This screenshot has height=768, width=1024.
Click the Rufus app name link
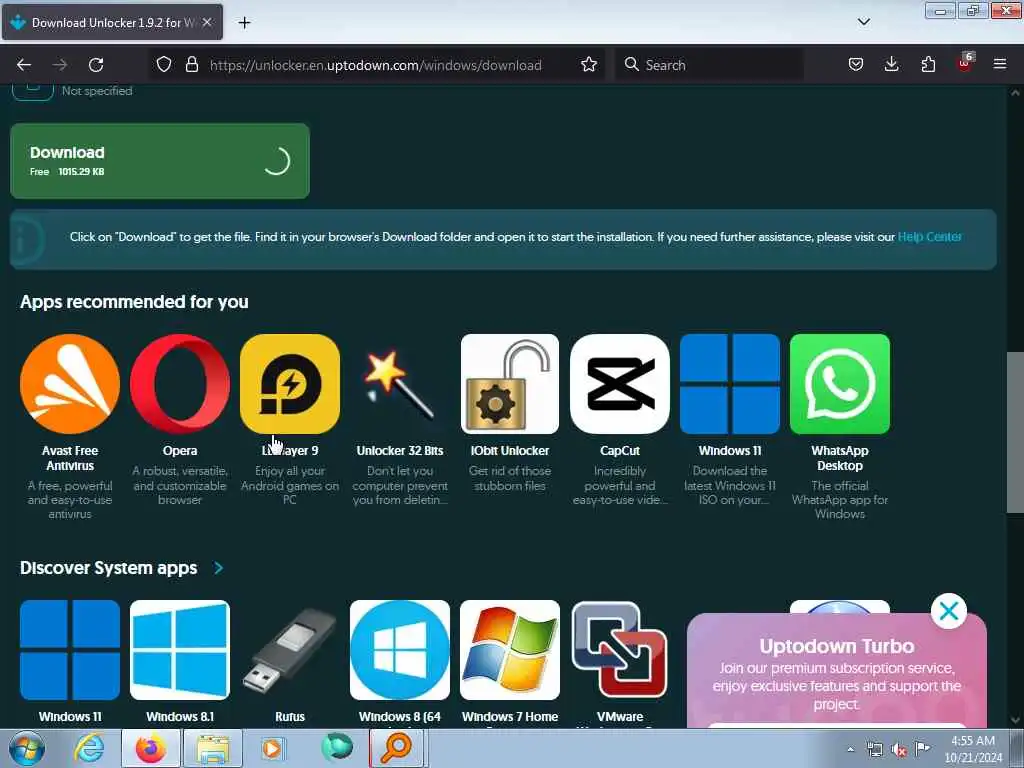pyautogui.click(x=290, y=716)
